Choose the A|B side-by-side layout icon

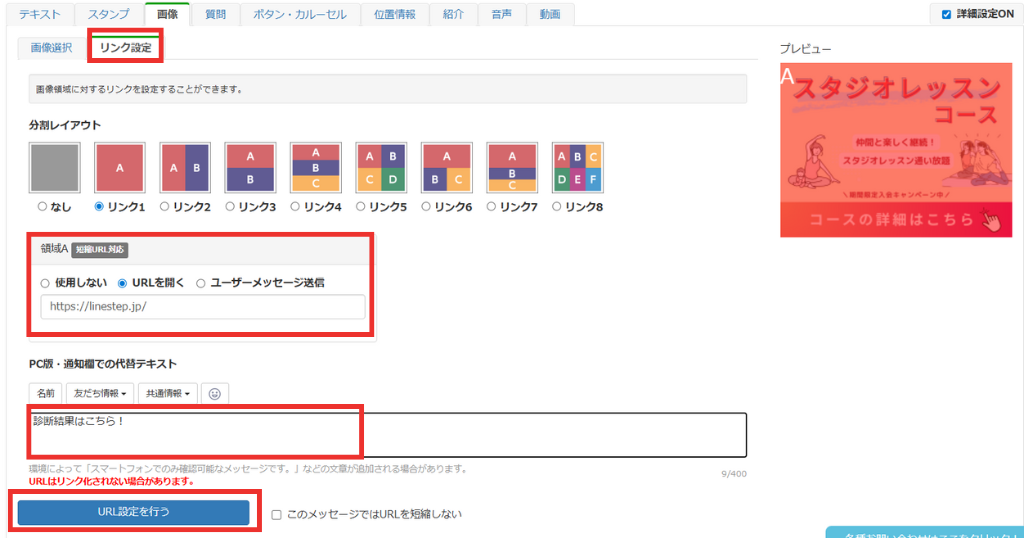(184, 167)
